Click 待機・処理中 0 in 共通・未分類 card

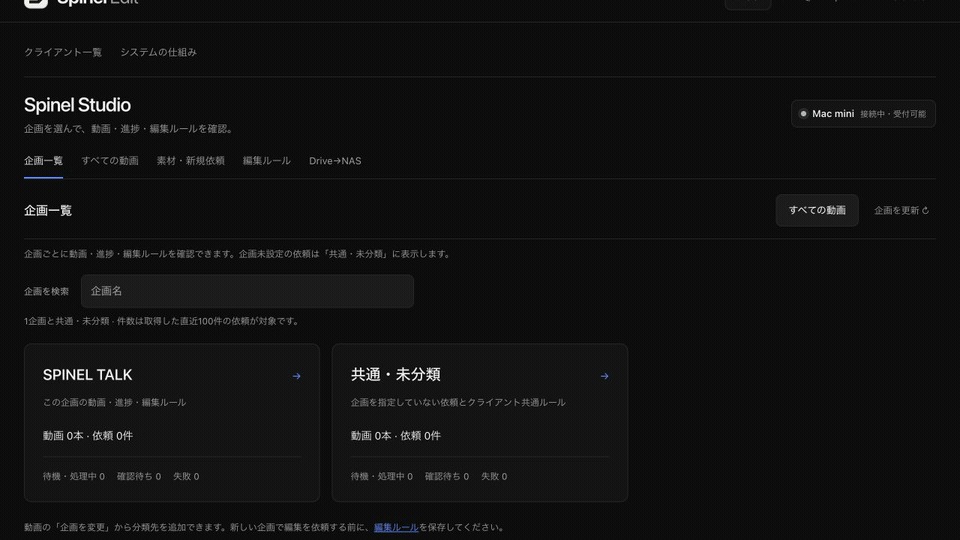pyautogui.click(x=381, y=476)
